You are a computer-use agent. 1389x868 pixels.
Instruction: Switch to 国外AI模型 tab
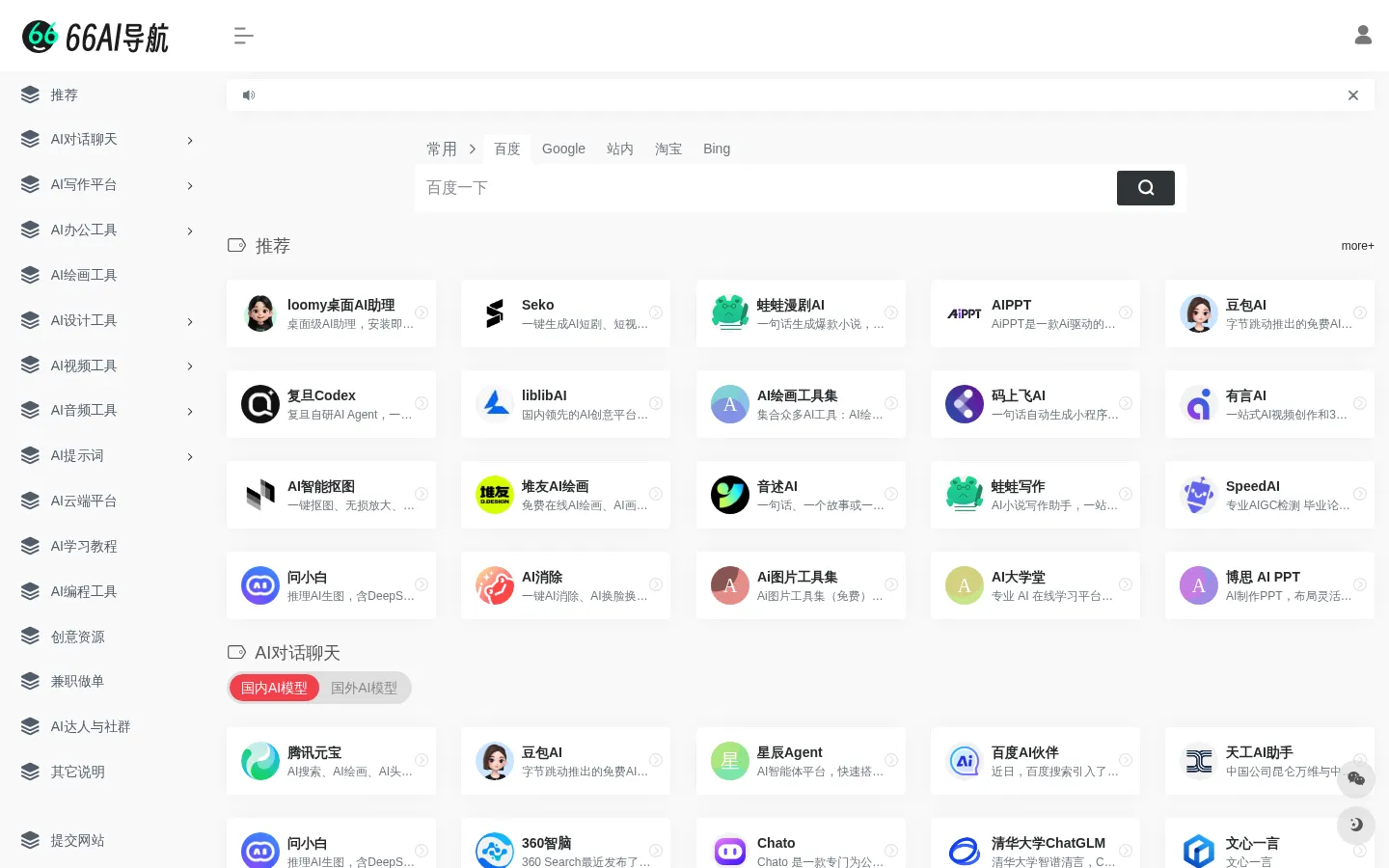tap(364, 688)
